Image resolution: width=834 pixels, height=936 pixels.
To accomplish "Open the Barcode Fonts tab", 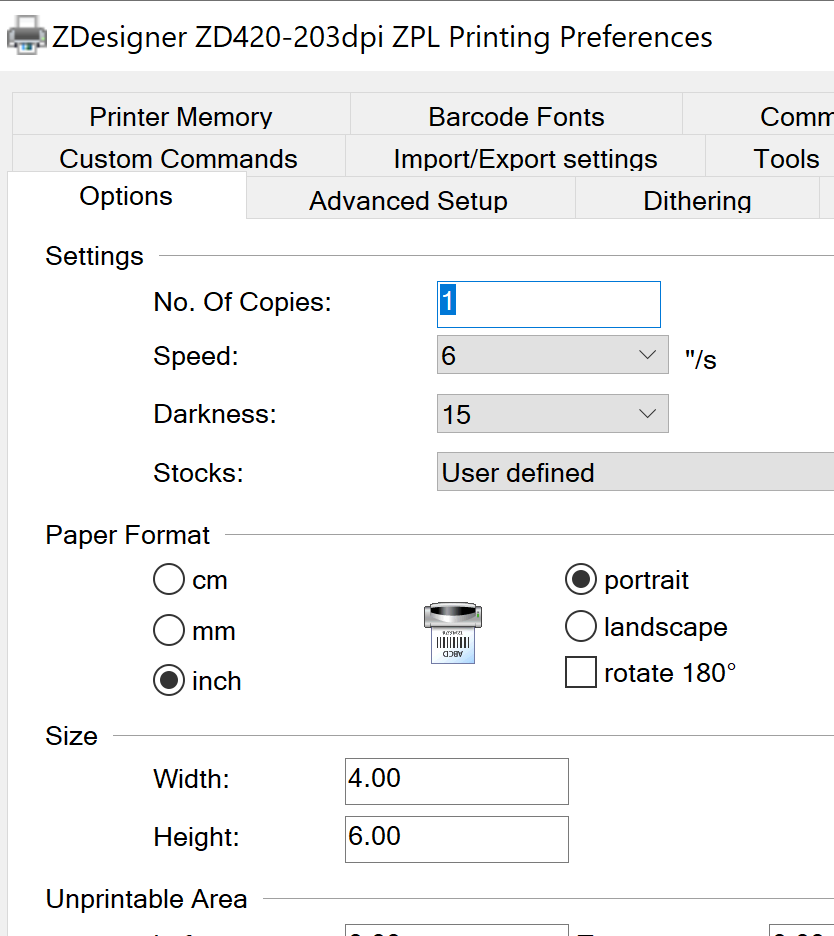I will click(x=516, y=116).
